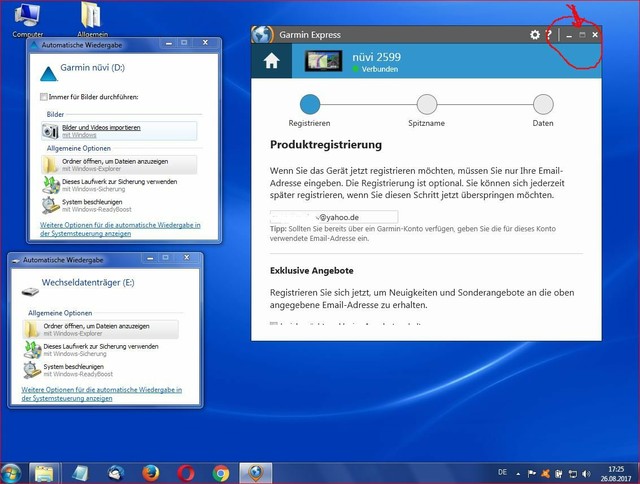The image size is (640, 484).
Task: Open Garmin Express settings gear
Action: tap(535, 35)
